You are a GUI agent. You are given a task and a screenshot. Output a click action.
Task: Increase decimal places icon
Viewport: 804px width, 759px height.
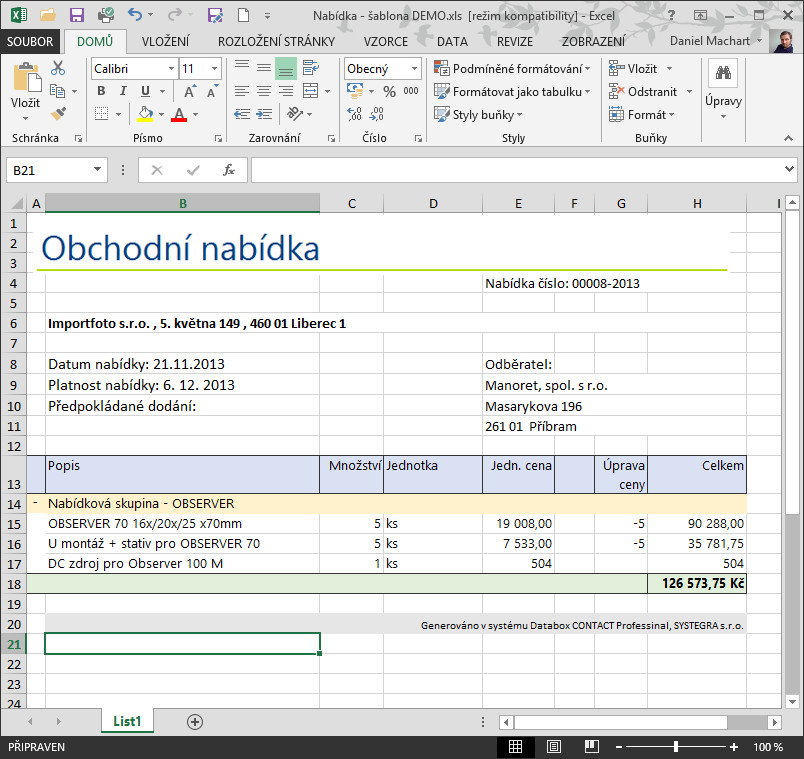point(354,113)
